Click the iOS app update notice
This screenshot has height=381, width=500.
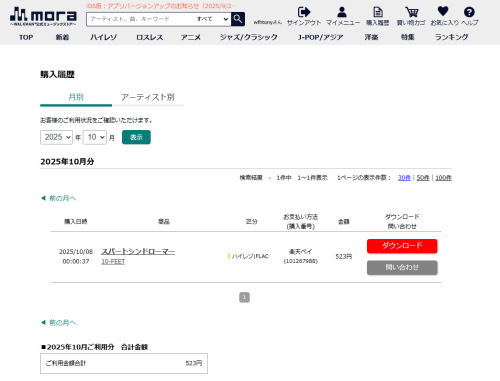pos(161,6)
